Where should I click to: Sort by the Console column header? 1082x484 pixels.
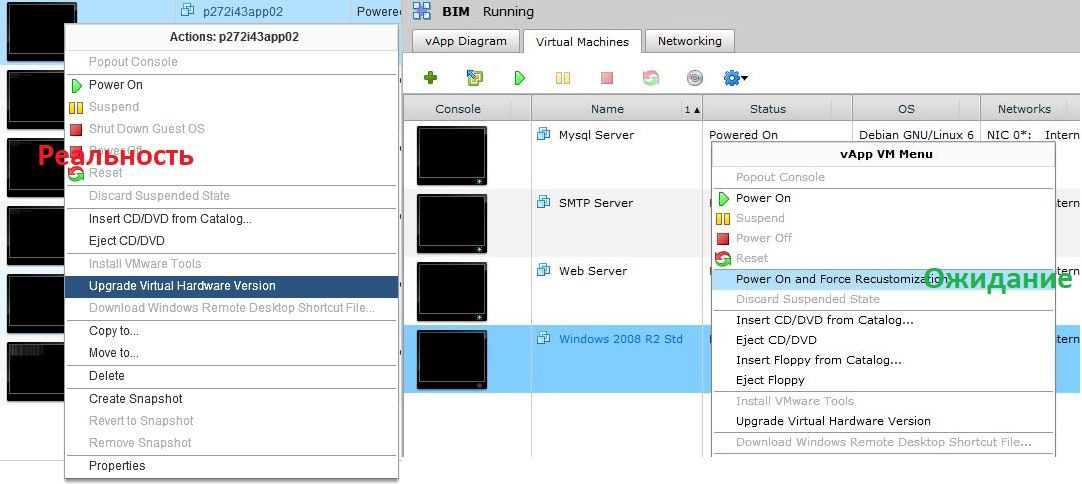458,108
